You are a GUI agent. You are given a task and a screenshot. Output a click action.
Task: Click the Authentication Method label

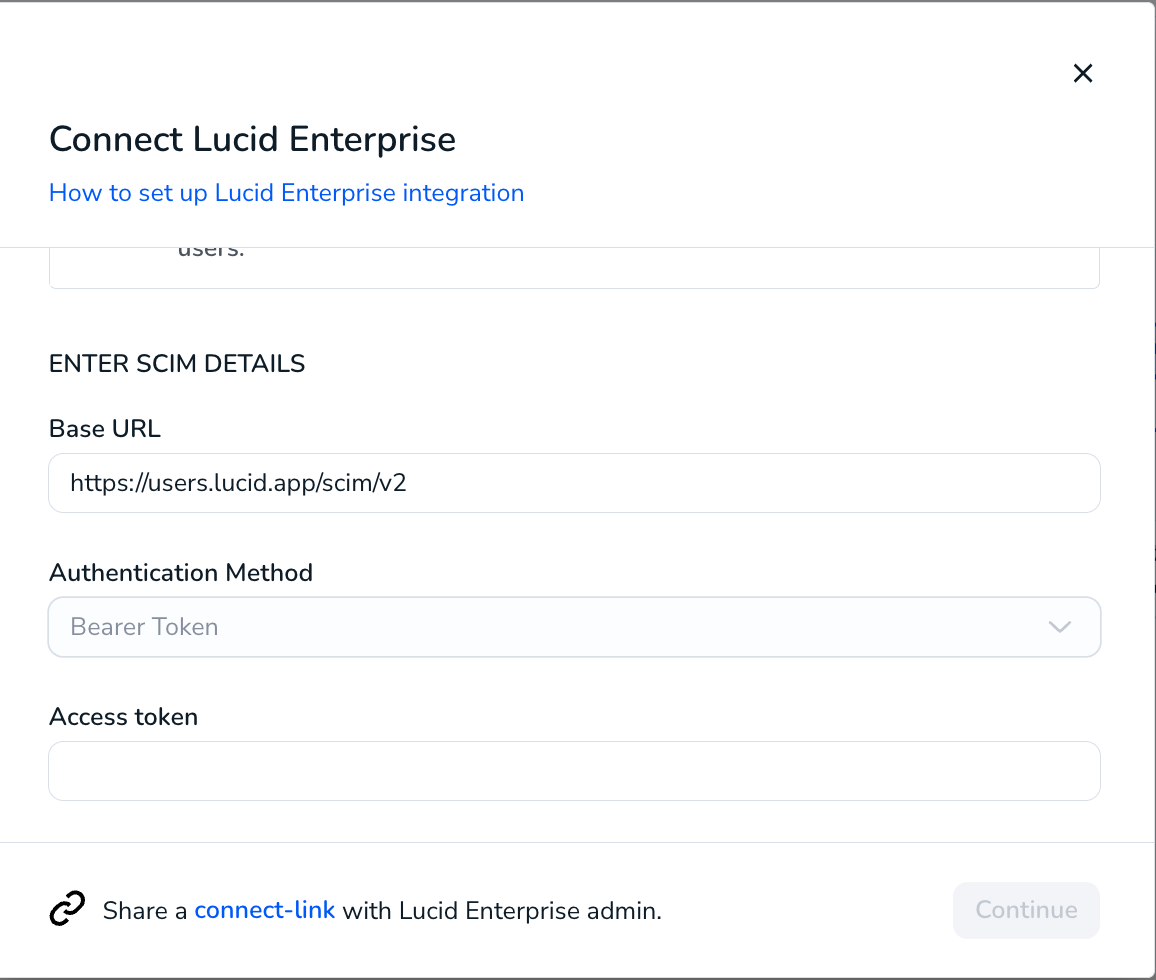[x=181, y=573]
